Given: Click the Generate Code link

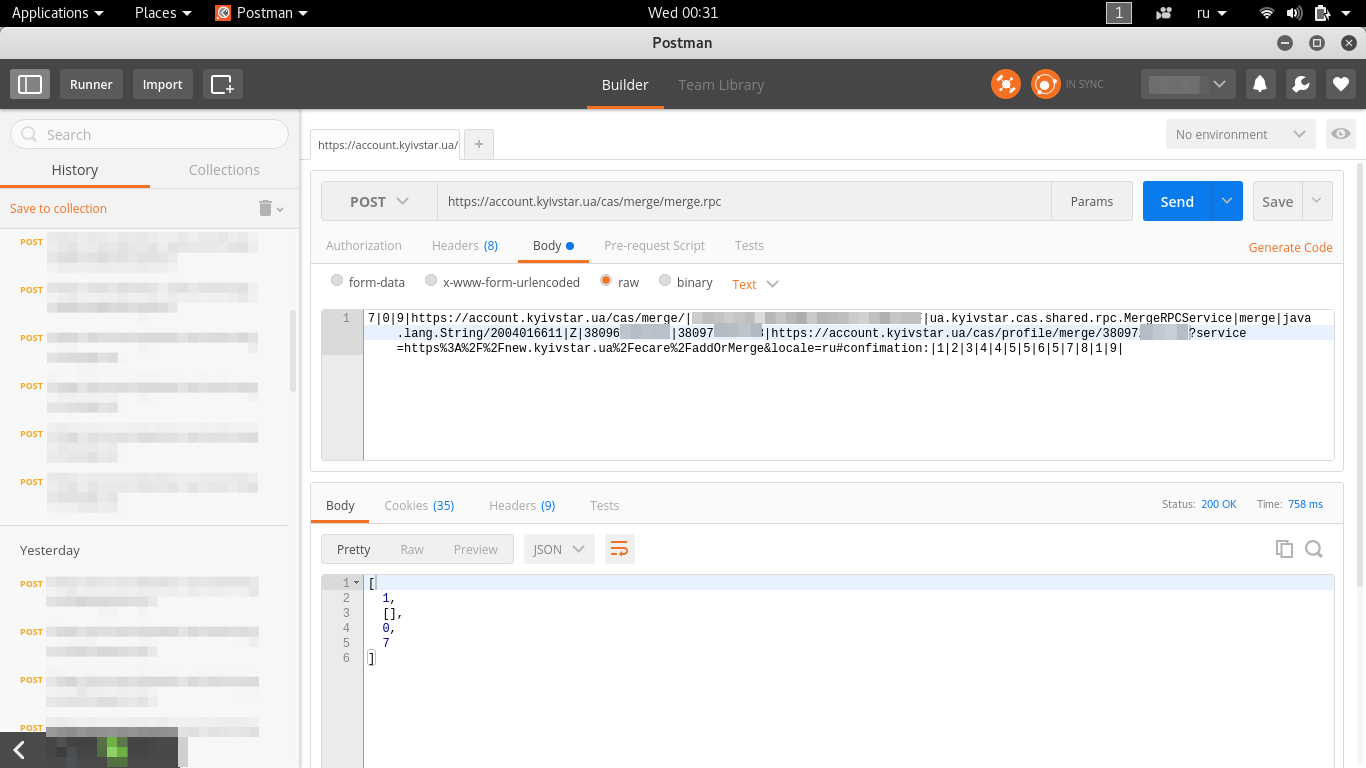Looking at the screenshot, I should point(1291,247).
